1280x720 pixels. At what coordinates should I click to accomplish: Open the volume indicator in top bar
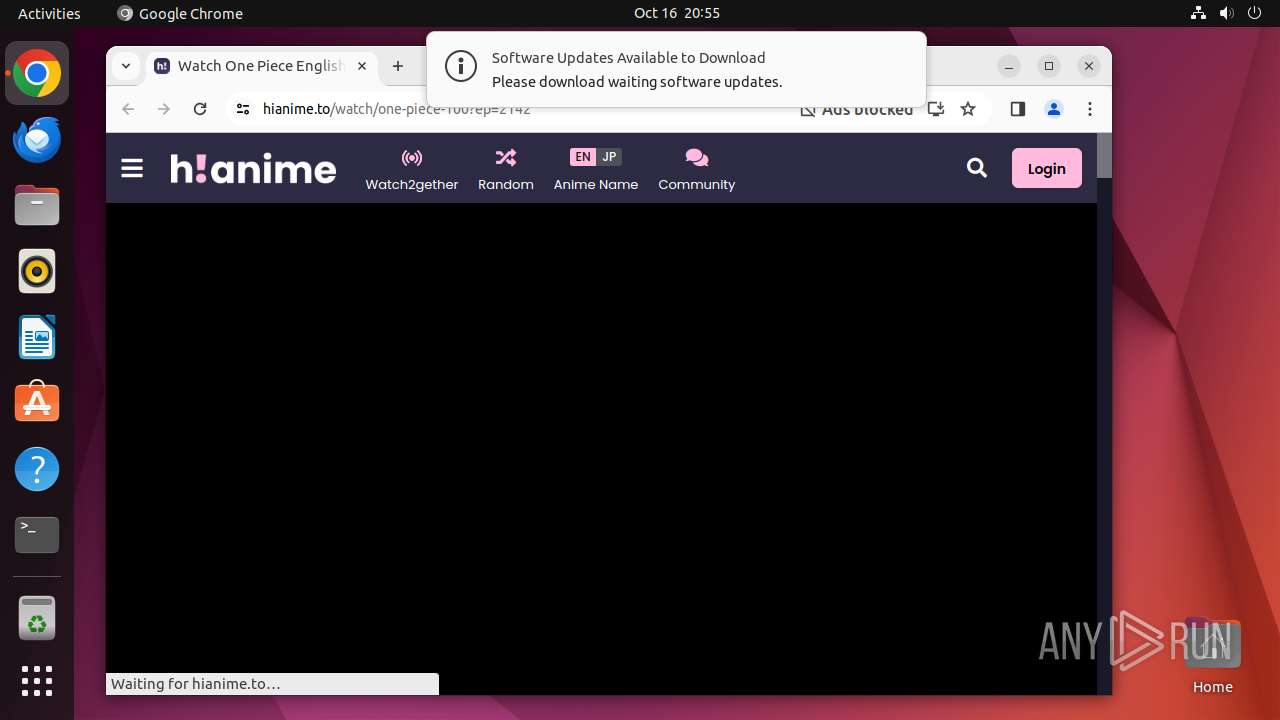(x=1226, y=13)
